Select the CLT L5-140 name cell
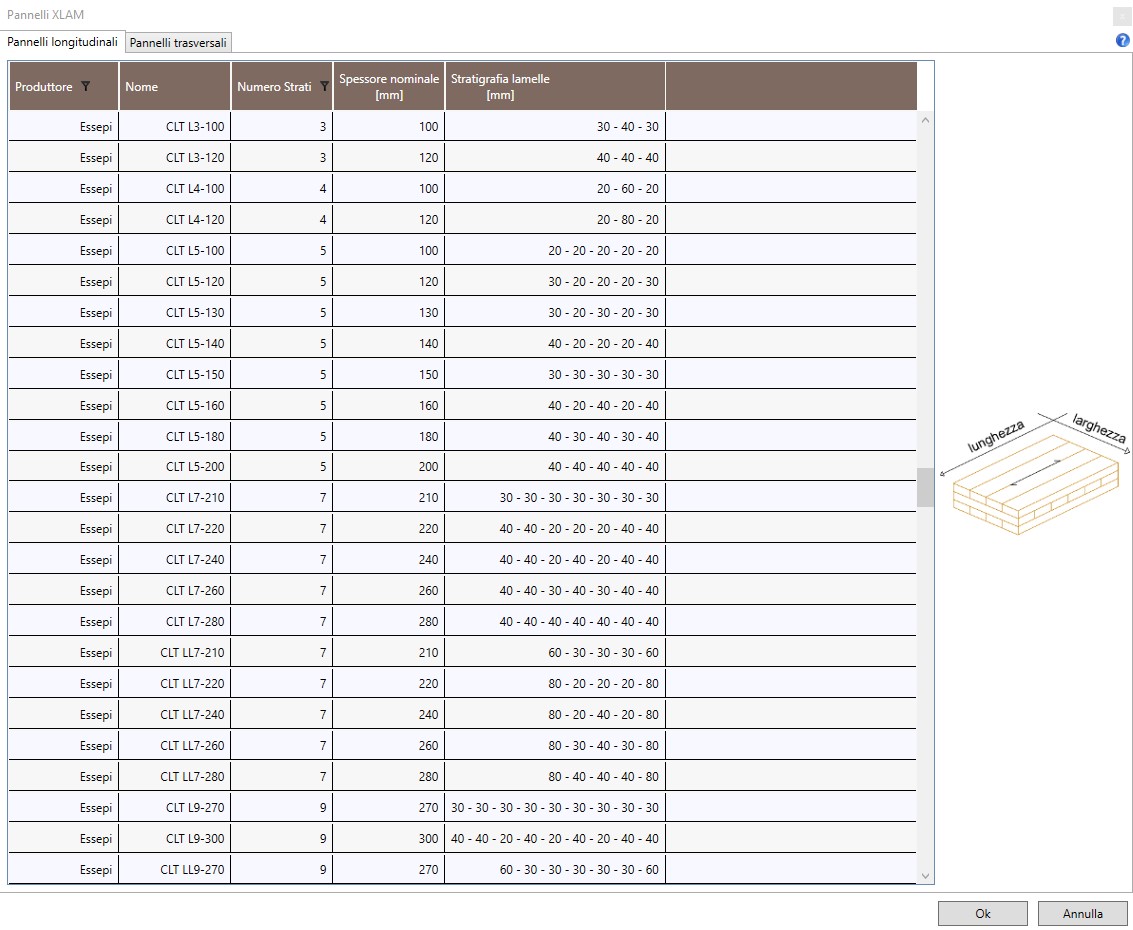Viewport: 1133px width, 930px height. click(x=175, y=344)
